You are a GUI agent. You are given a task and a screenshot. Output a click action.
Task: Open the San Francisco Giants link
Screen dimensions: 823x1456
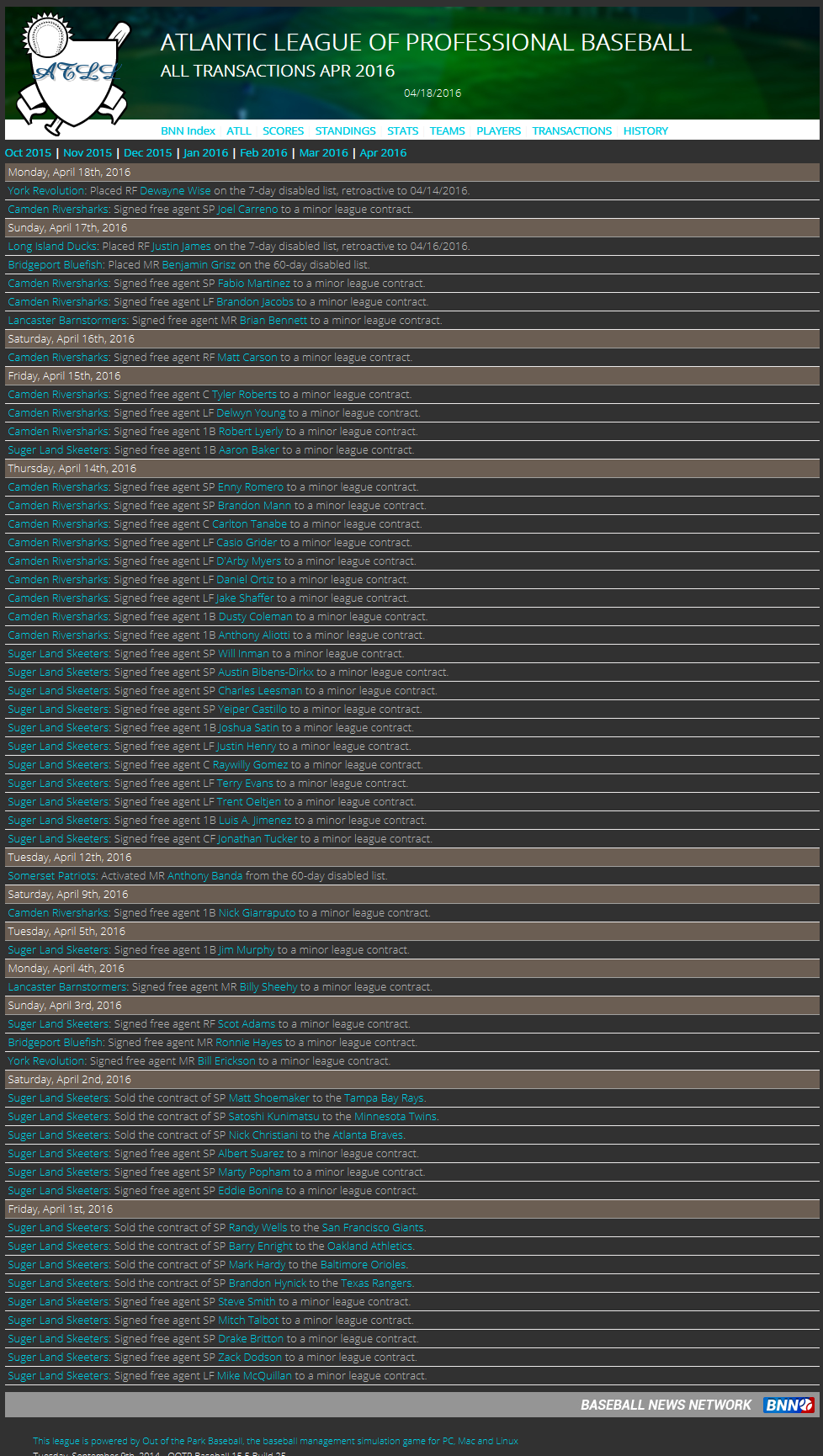click(x=374, y=1228)
